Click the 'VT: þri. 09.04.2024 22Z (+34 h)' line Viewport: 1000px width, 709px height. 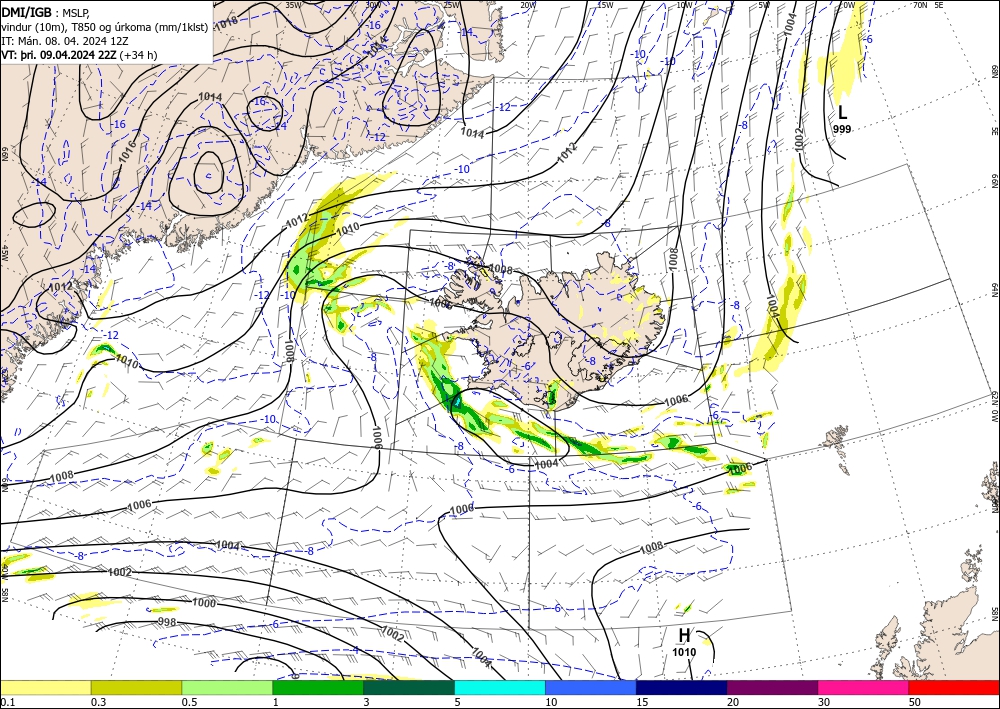(x=79, y=55)
